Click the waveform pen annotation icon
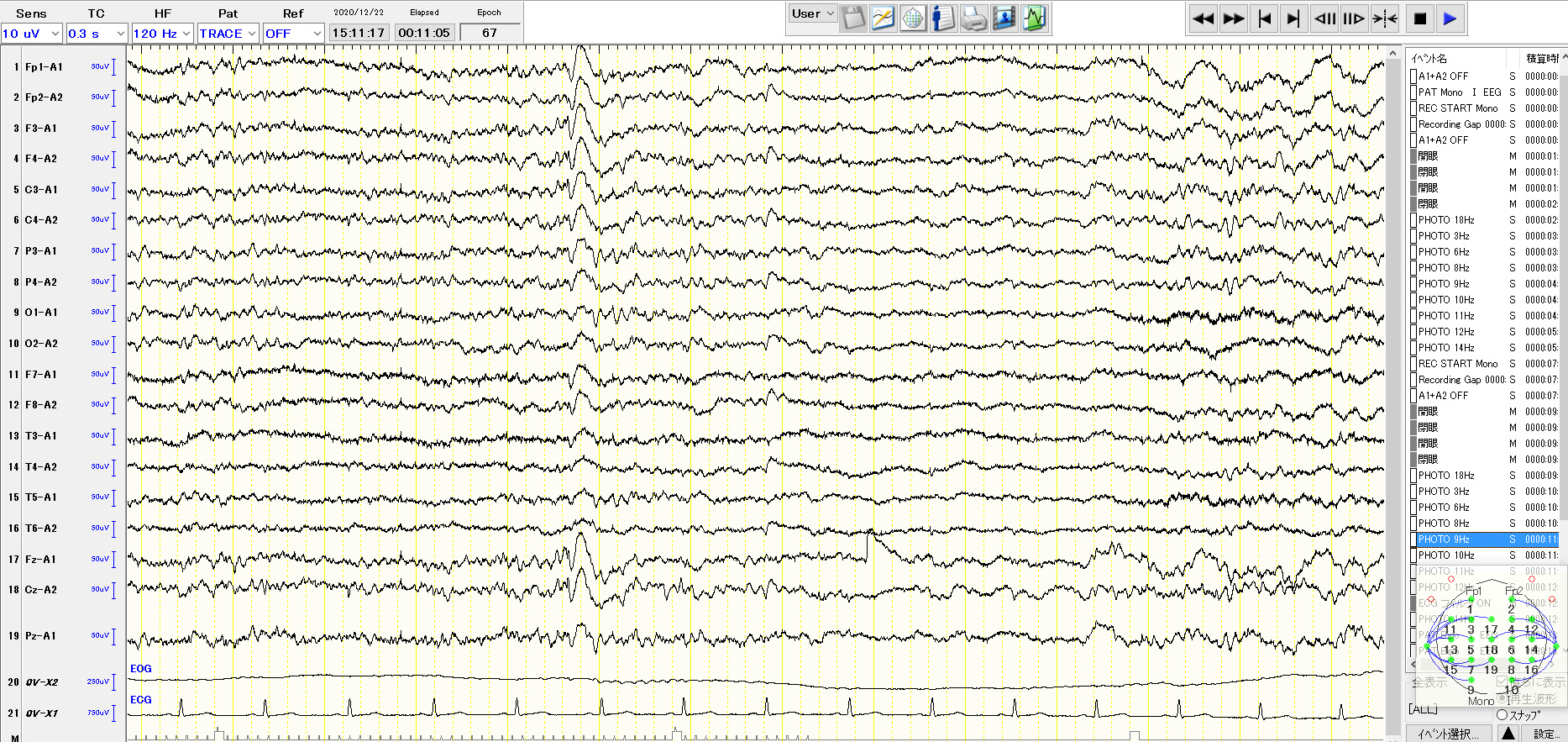Image resolution: width=1568 pixels, height=742 pixels. point(883,18)
